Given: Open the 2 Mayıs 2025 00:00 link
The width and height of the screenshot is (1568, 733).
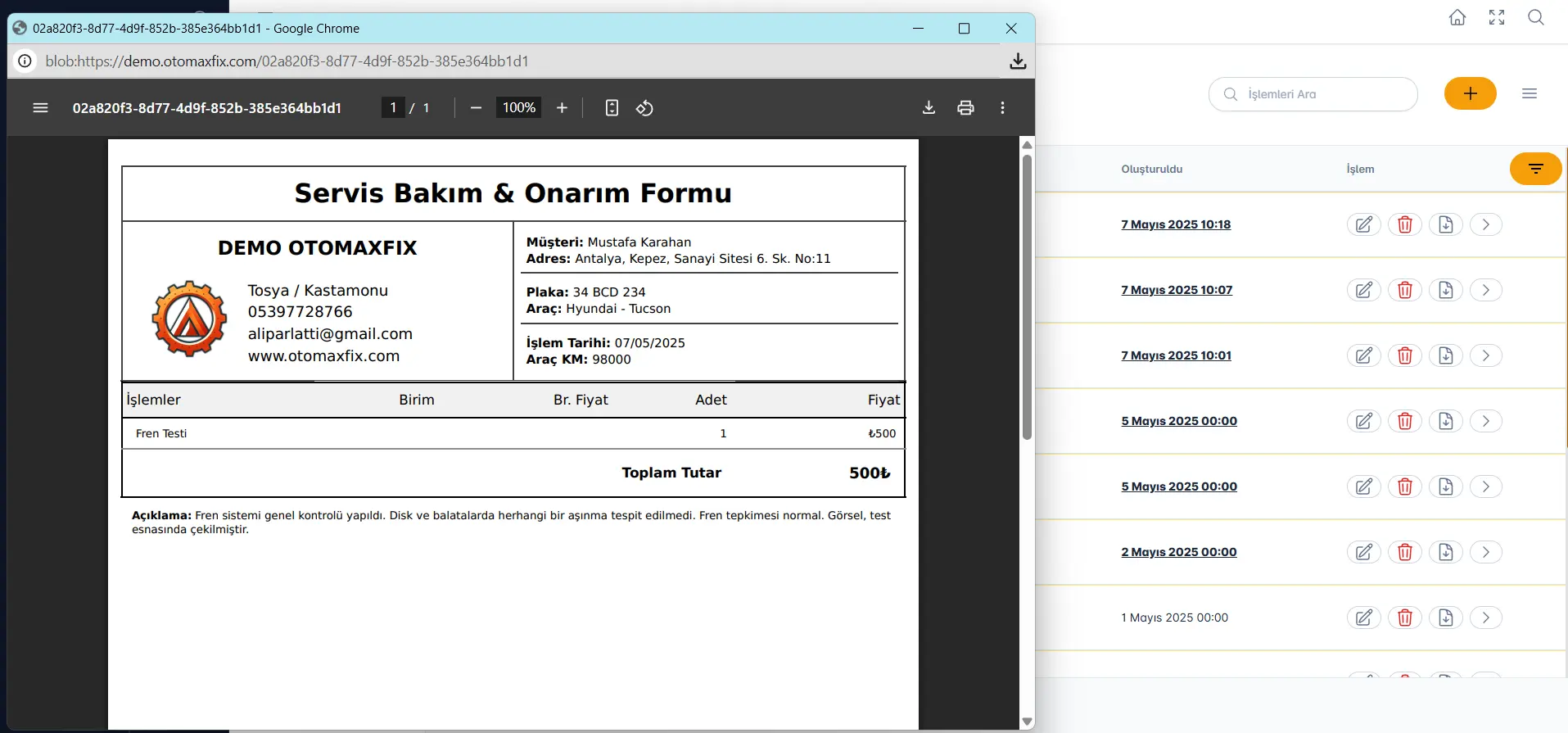Looking at the screenshot, I should coord(1179,552).
